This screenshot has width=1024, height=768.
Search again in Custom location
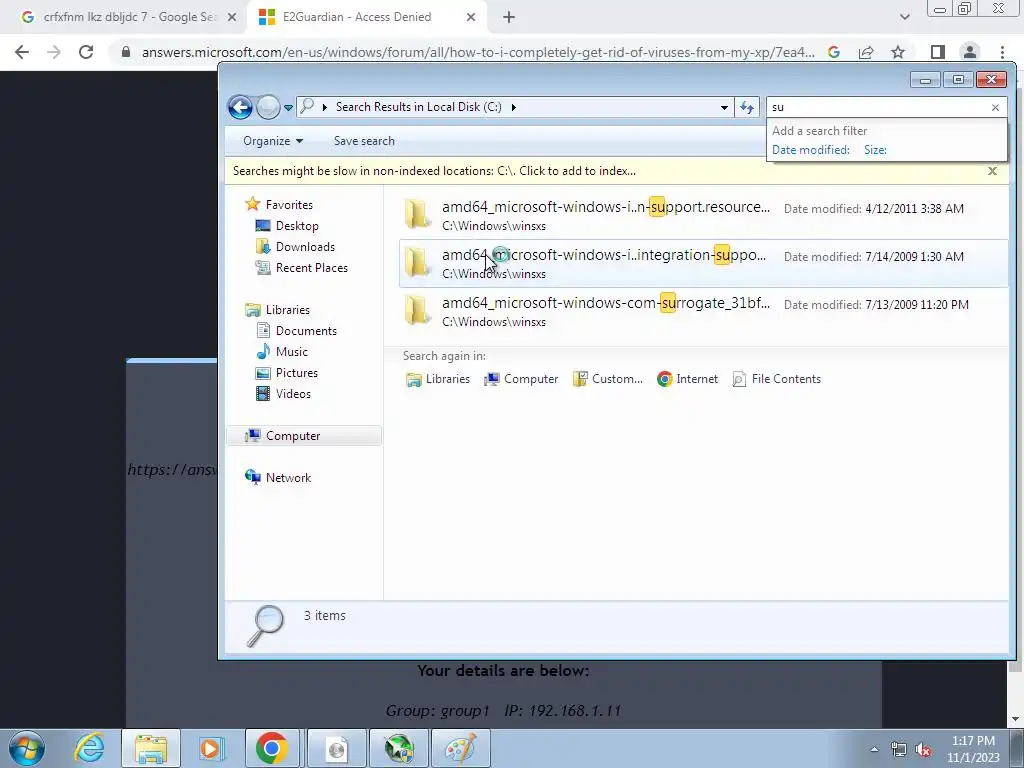pyautogui.click(x=608, y=379)
